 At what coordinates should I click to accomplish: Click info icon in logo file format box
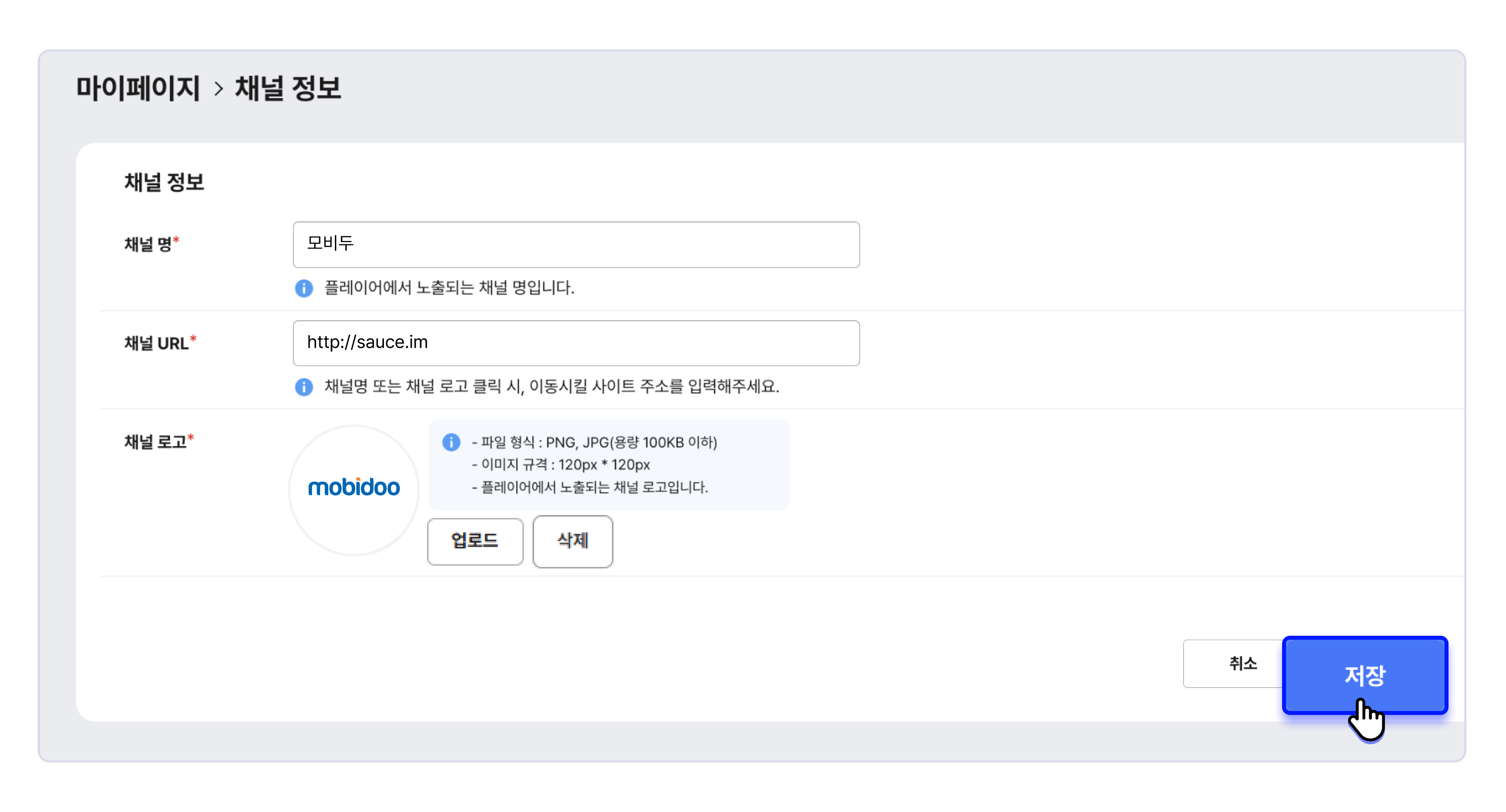451,442
